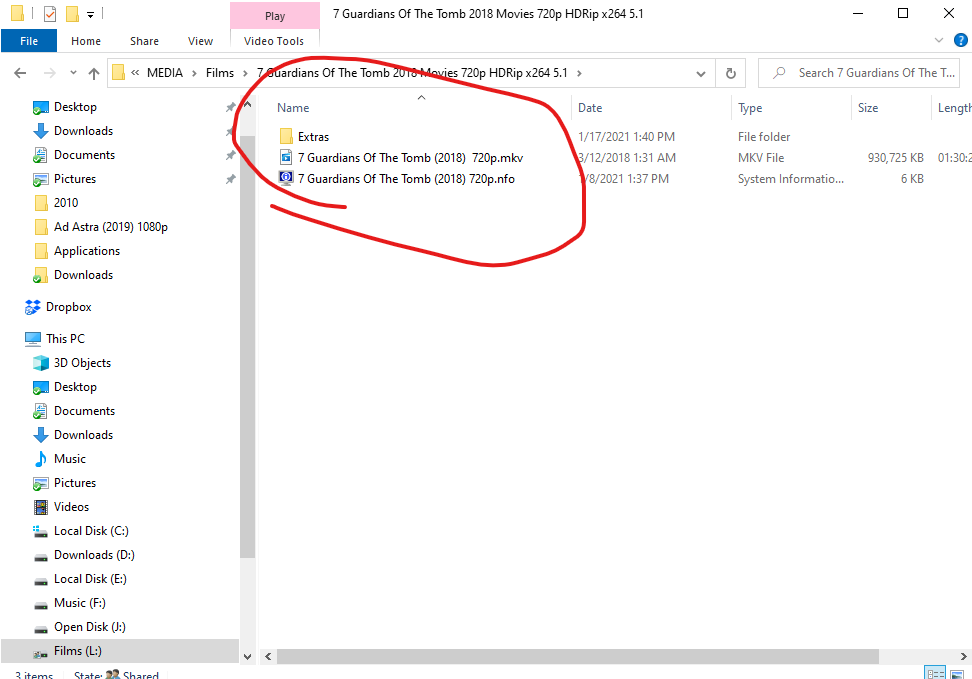Open Local Disk (E:) drive
This screenshot has height=679, width=972.
[x=90, y=579]
